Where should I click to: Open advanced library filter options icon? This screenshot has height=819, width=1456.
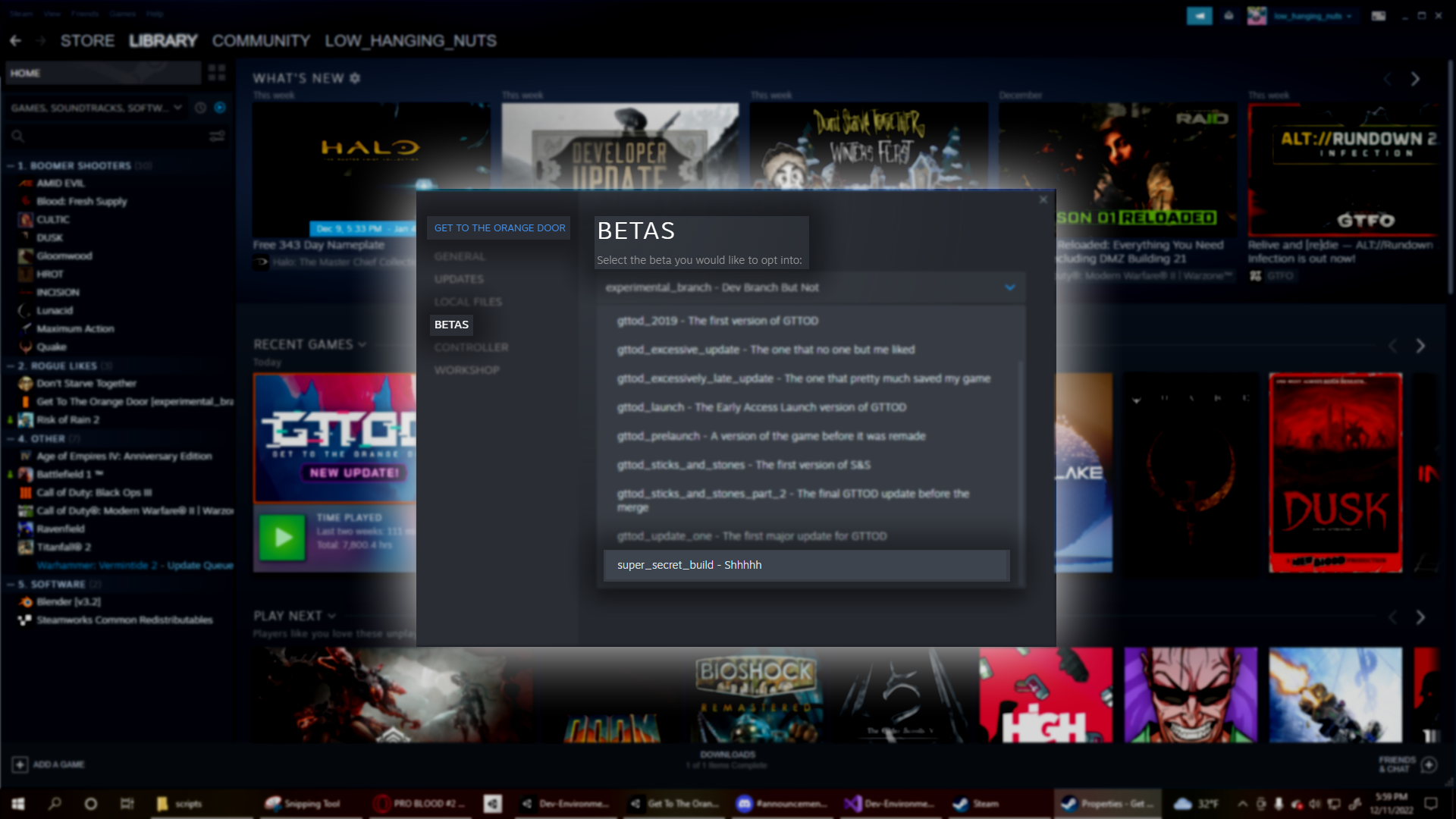(x=217, y=136)
